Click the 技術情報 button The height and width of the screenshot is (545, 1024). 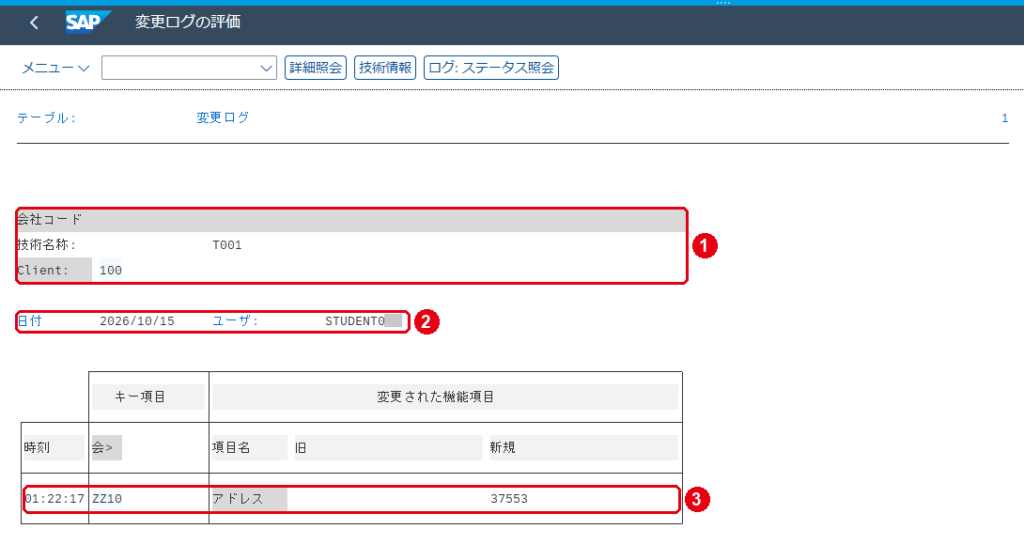tap(385, 68)
